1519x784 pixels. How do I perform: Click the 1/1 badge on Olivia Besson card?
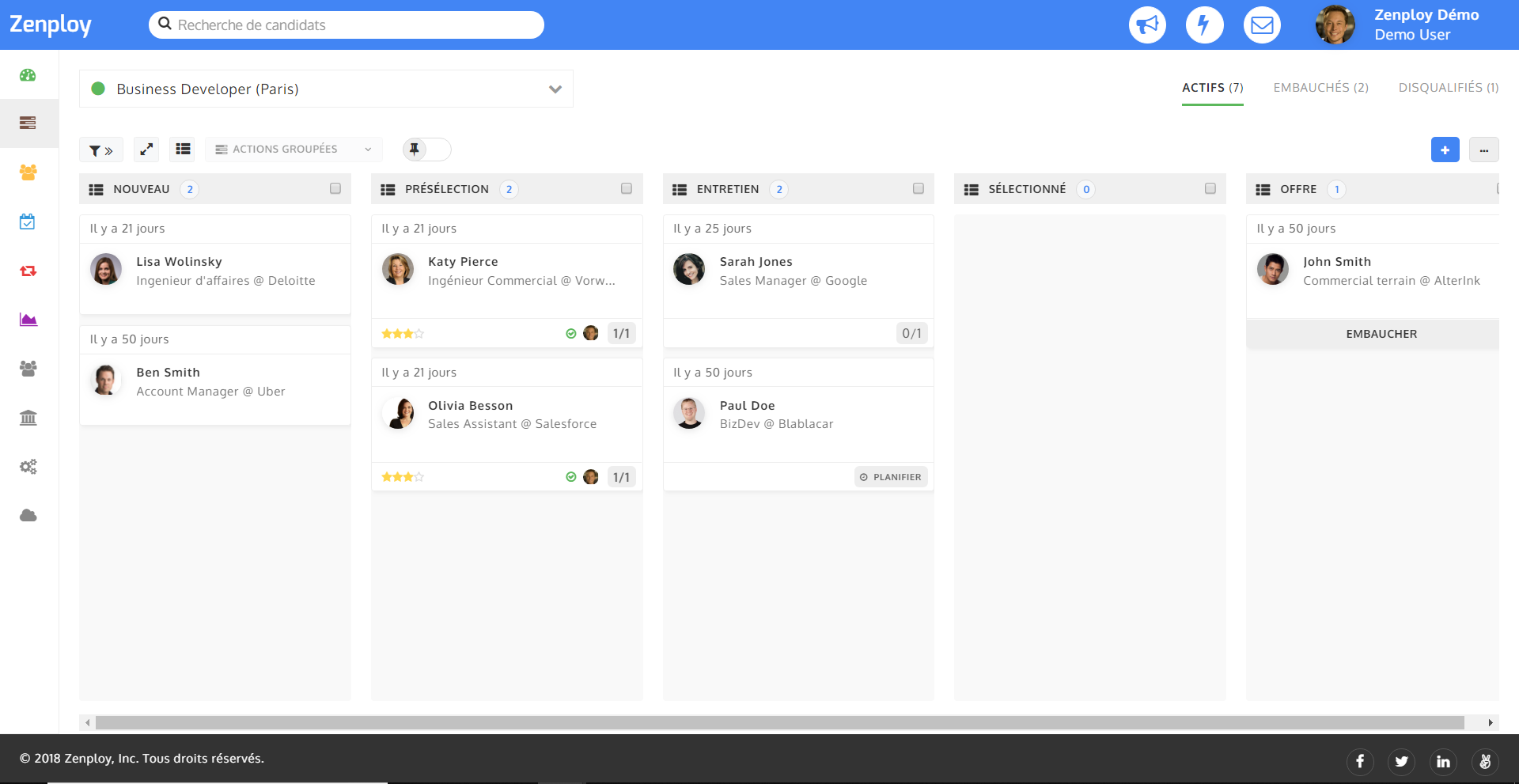pyautogui.click(x=621, y=477)
